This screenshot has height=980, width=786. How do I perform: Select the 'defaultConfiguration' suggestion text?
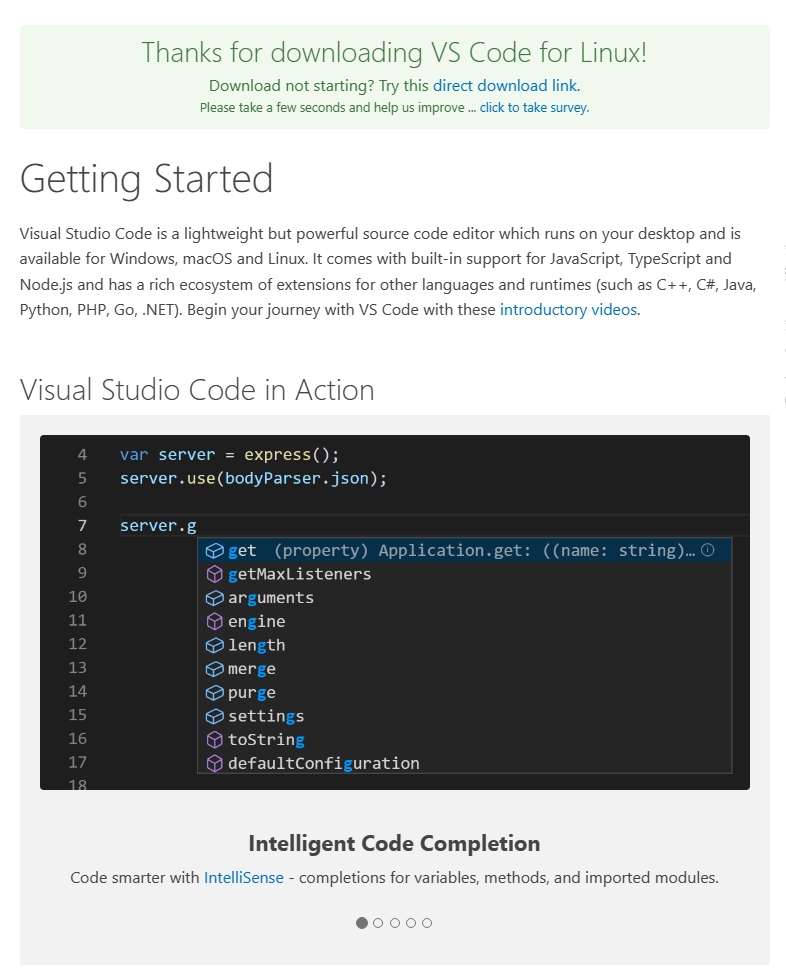(324, 764)
